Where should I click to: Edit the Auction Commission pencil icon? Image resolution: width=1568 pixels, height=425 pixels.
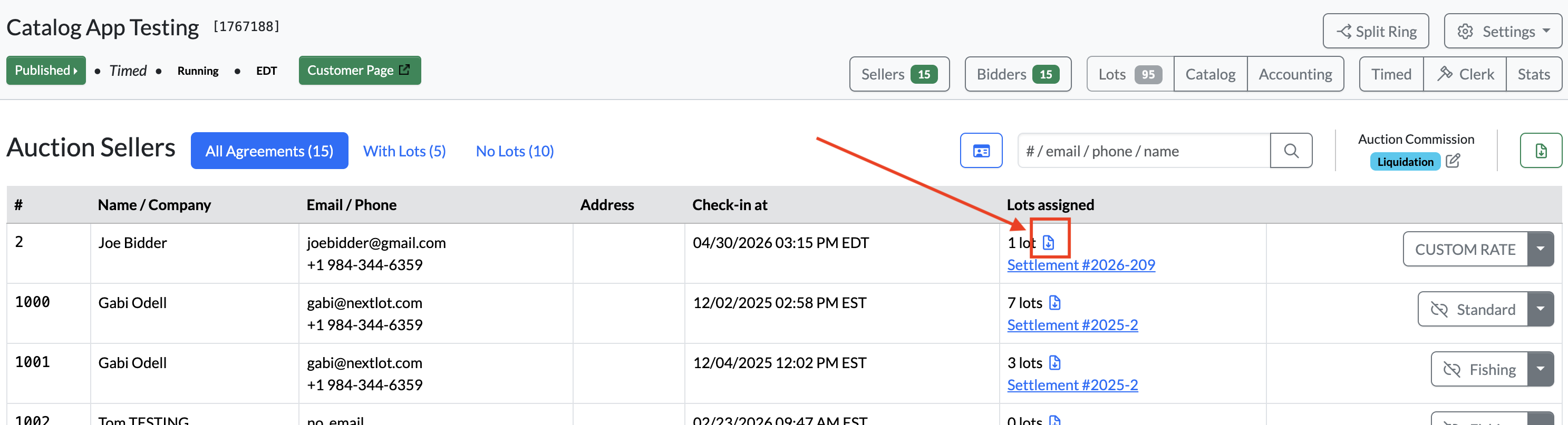[x=1453, y=161]
